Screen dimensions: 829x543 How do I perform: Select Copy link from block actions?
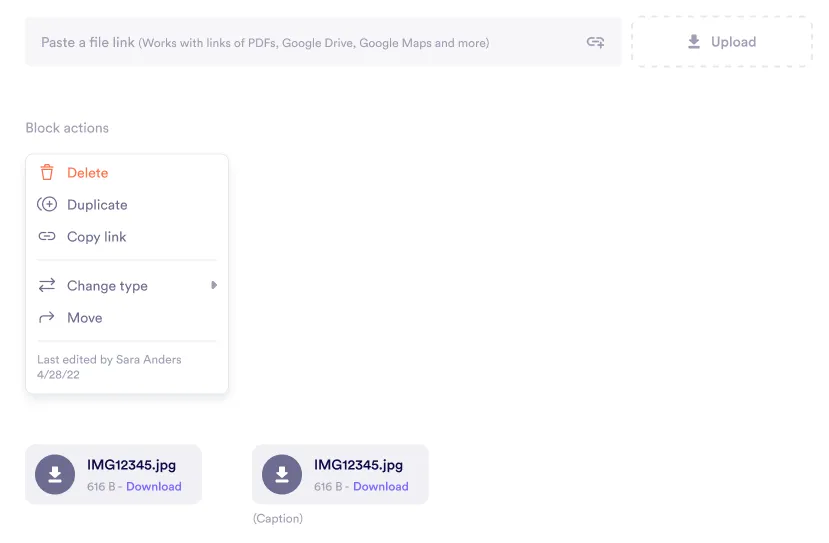(x=96, y=237)
